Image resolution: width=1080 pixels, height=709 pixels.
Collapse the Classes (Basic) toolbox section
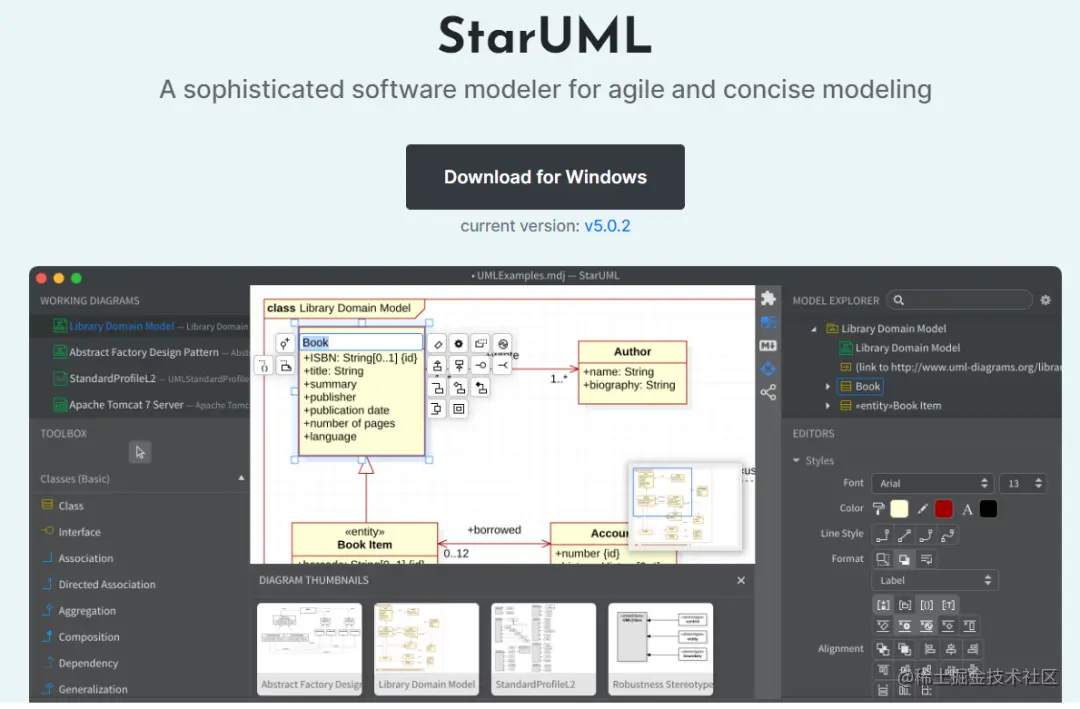[241, 478]
